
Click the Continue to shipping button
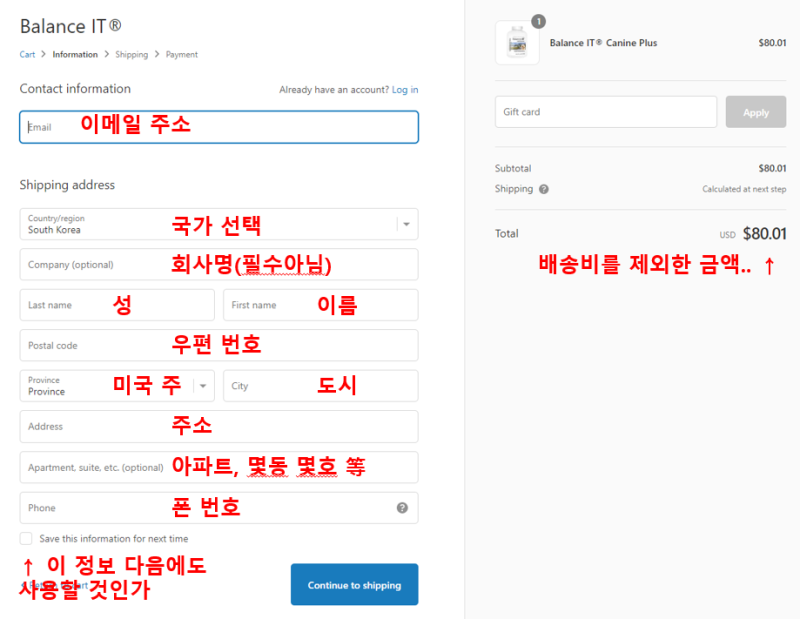354,584
